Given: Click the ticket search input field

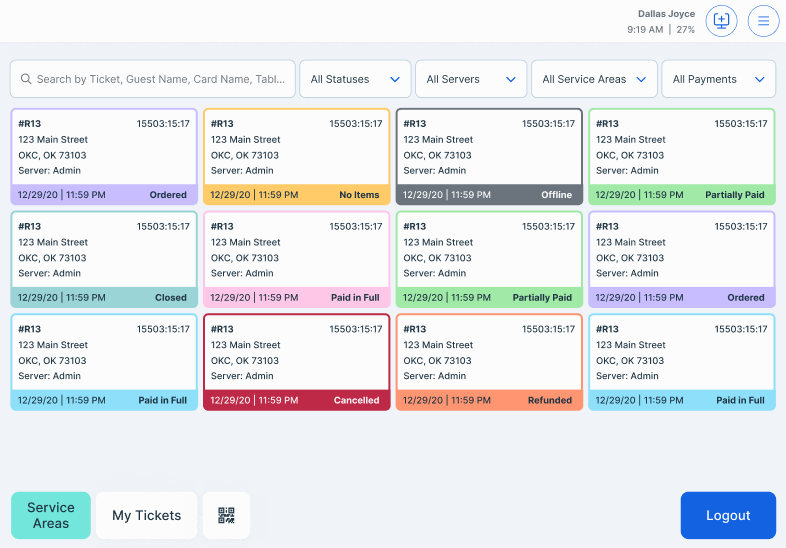Looking at the screenshot, I should click(x=160, y=79).
